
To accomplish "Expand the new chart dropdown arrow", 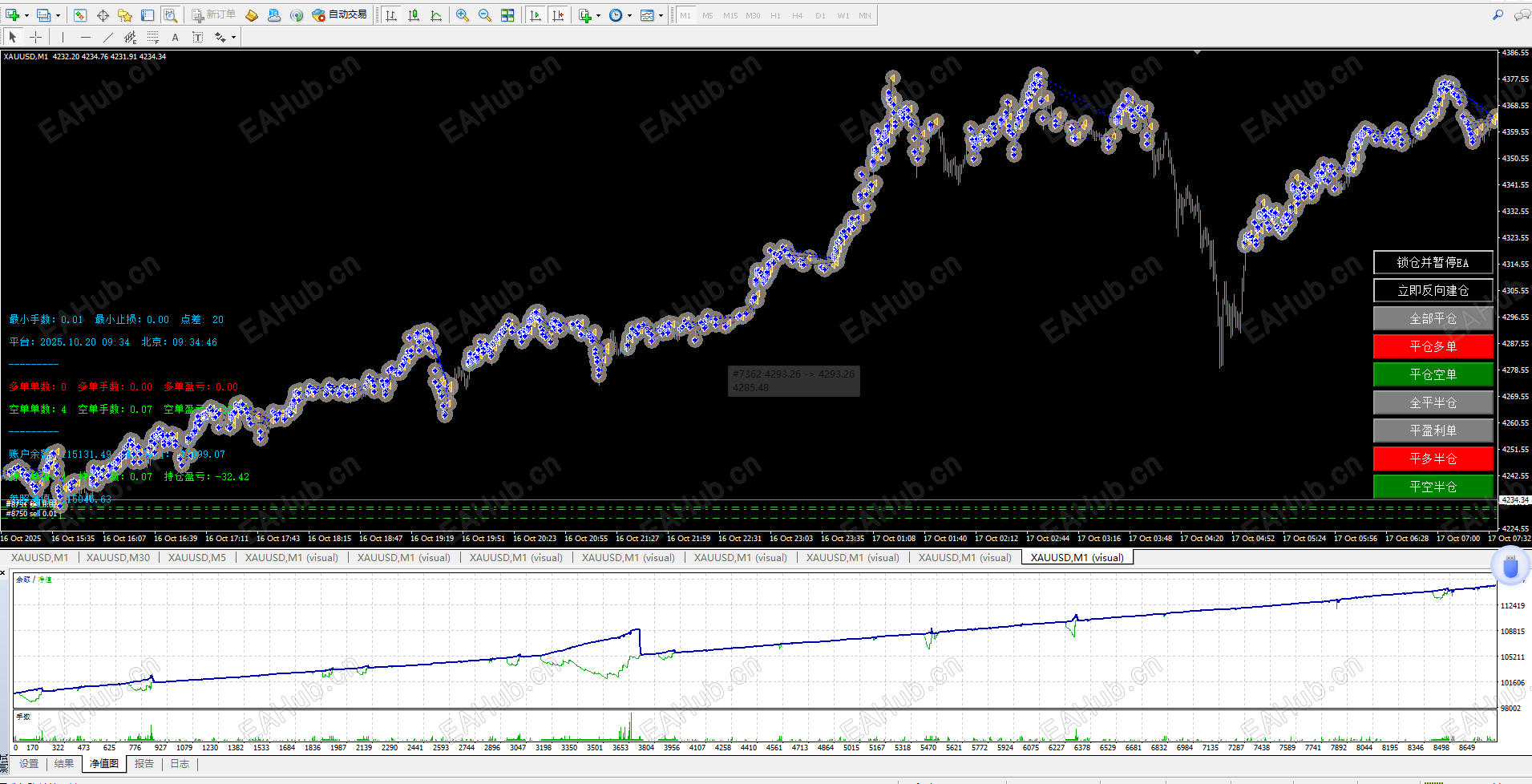I will pyautogui.click(x=26, y=15).
